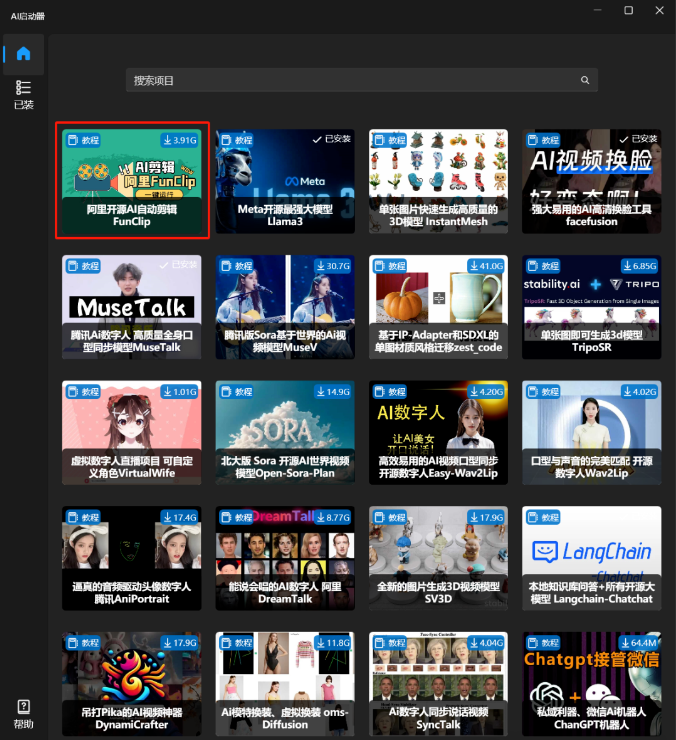676x740 pixels.
Task: Download Open-Sora-Plan via the 14.9G badge
Action: click(x=333, y=392)
